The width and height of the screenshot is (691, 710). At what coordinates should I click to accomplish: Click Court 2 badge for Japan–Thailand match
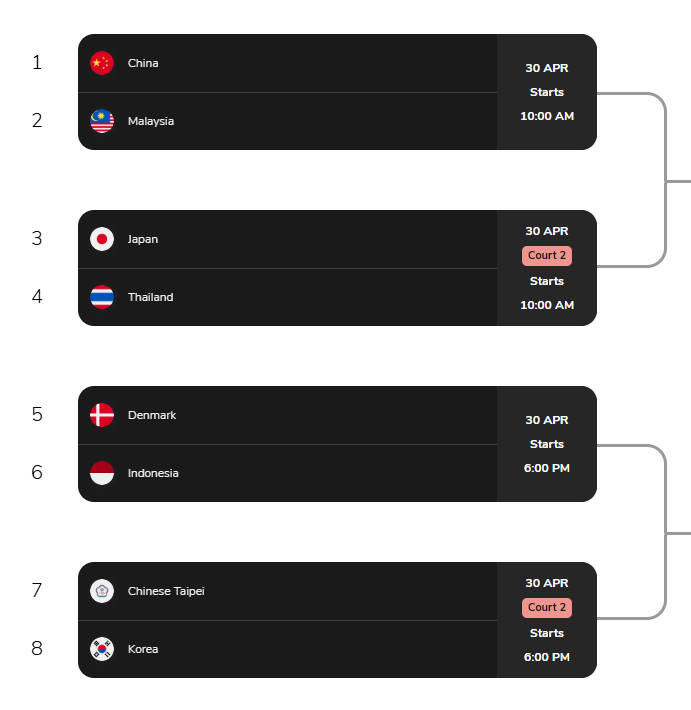pyautogui.click(x=547, y=256)
